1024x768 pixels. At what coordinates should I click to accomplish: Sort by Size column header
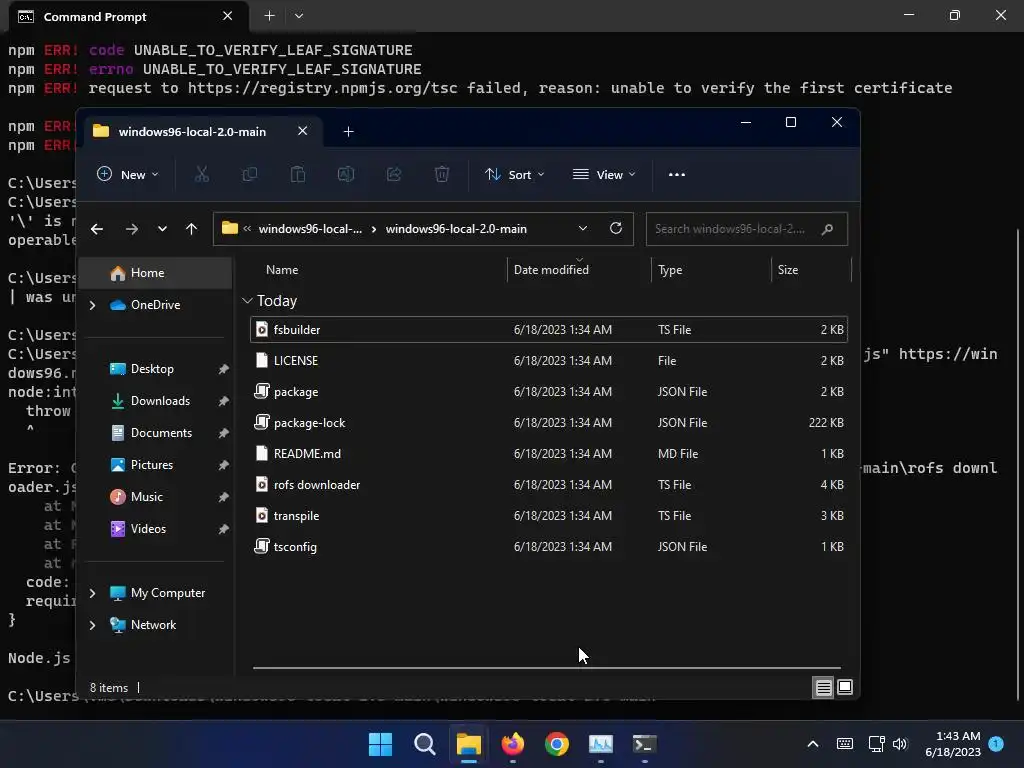click(788, 270)
